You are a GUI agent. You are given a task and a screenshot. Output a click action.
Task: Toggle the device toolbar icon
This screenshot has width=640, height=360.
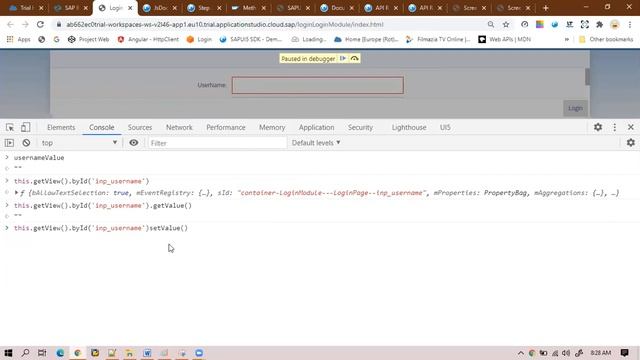point(25,127)
